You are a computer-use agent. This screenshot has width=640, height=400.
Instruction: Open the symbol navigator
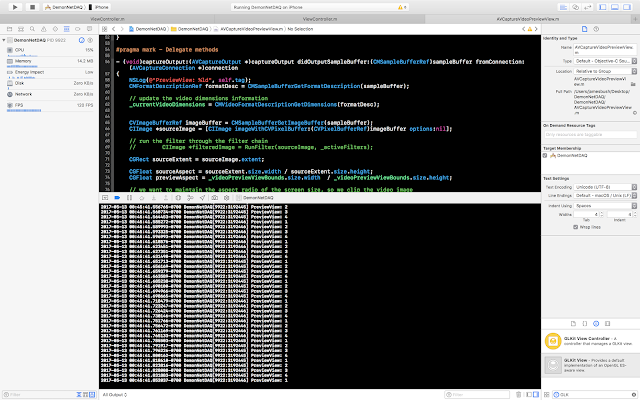click(21, 29)
